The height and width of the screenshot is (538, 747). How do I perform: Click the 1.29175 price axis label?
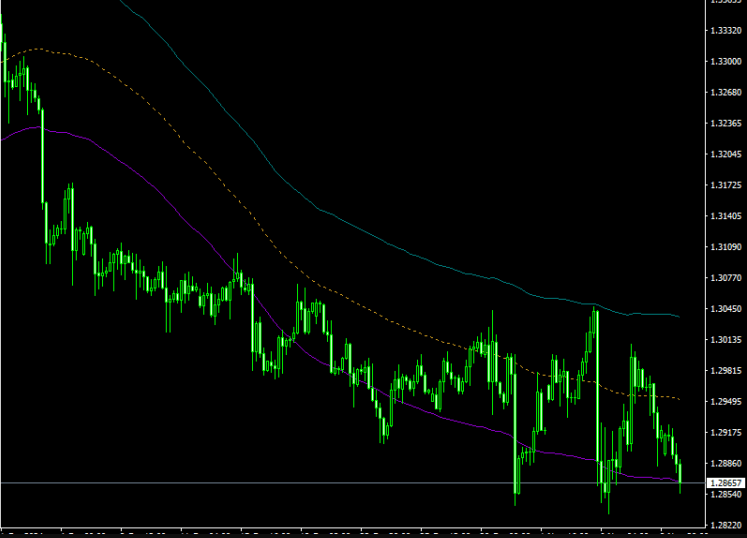(x=726, y=433)
